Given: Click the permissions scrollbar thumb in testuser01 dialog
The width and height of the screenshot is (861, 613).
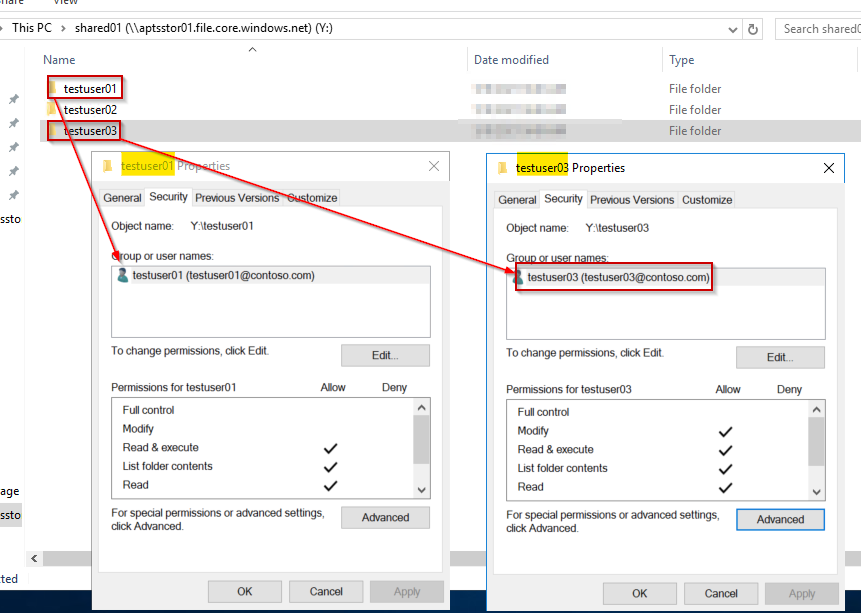Looking at the screenshot, I should 421,439.
